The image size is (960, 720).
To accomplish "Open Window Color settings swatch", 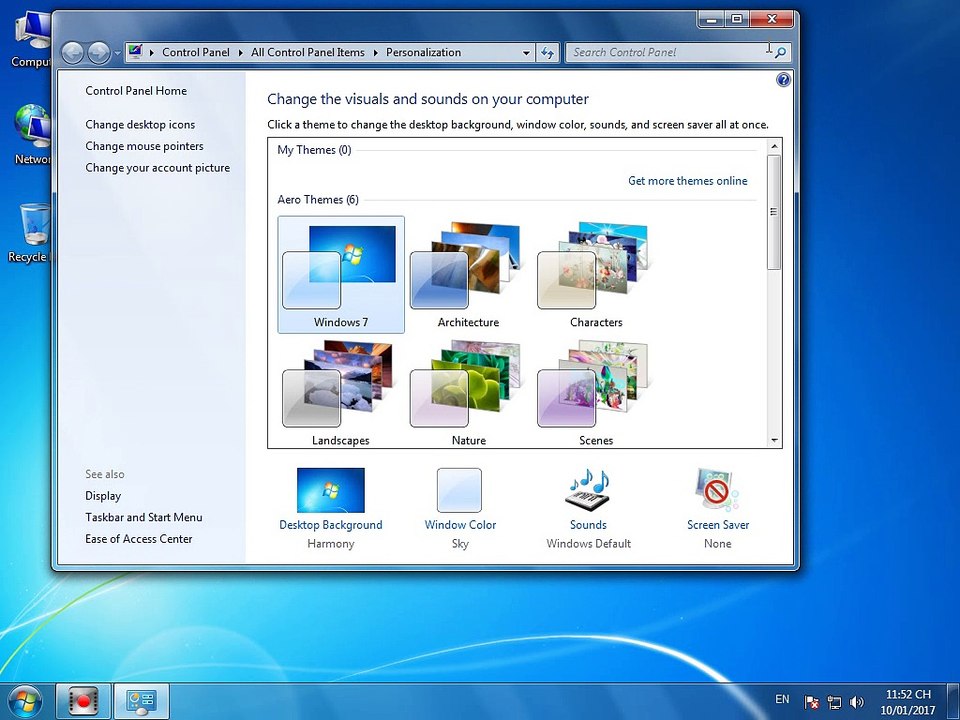I will [x=459, y=490].
